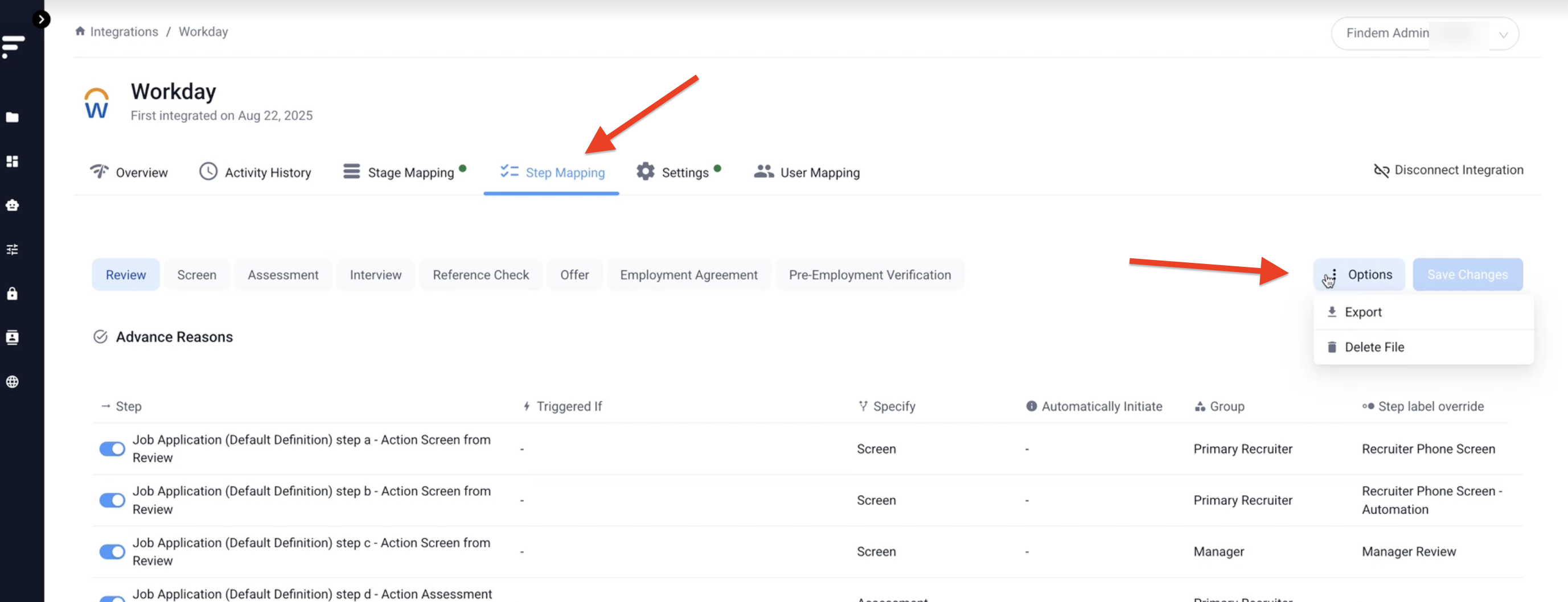The image size is (1568, 602).
Task: Click the home icon in the breadcrumb
Action: pos(80,31)
